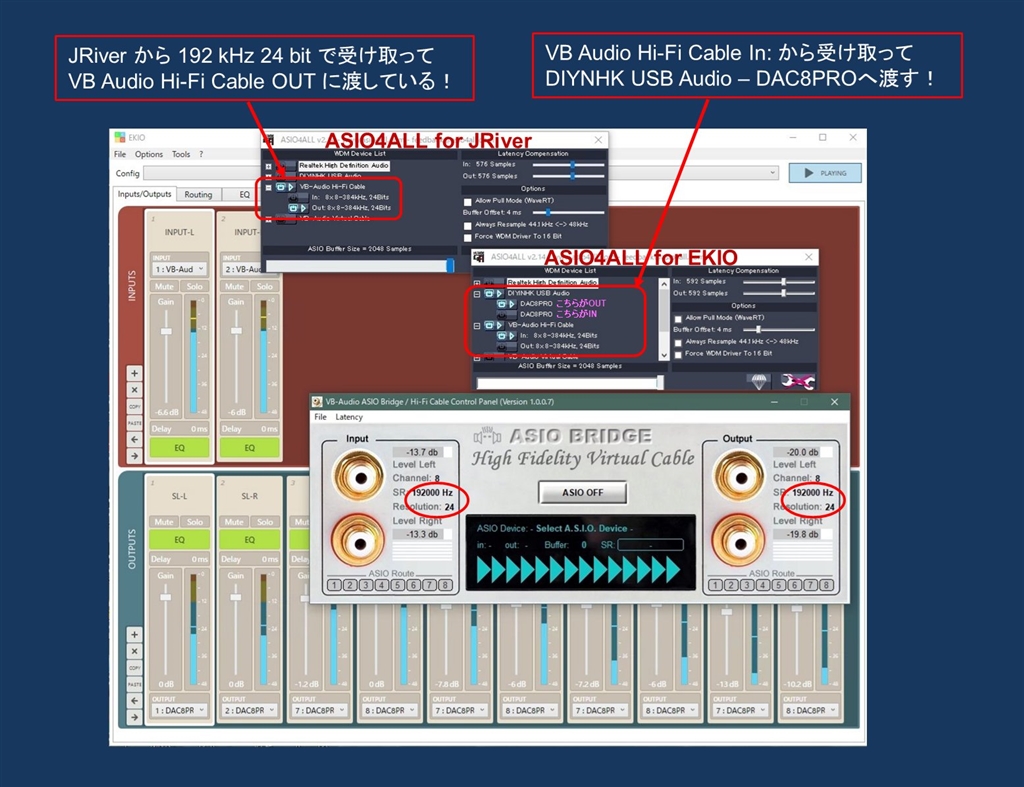
Task: Click the remove (x) icon in EKIO OUTPUTS sidebar
Action: (x=135, y=651)
